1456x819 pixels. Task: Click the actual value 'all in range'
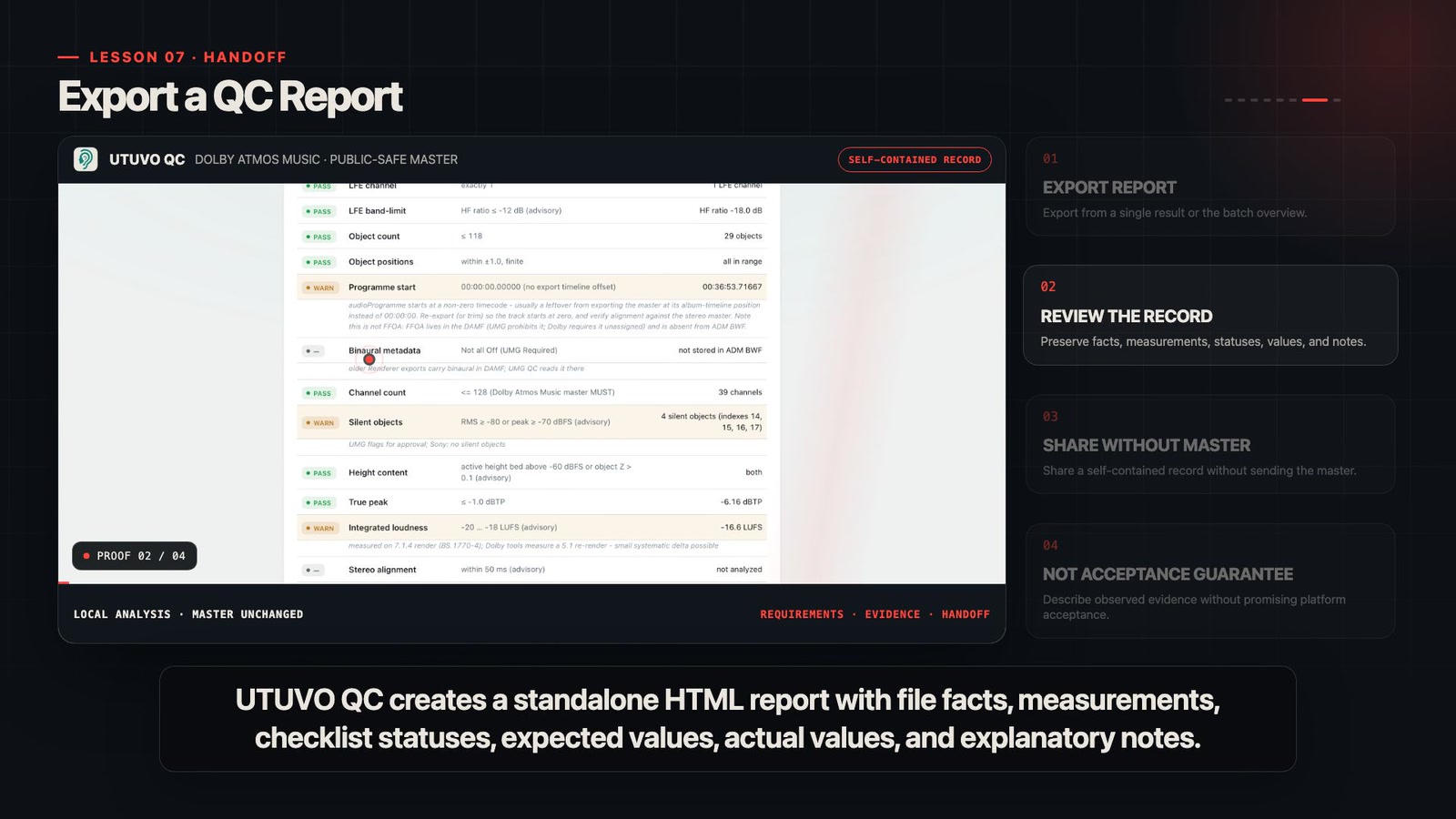pyautogui.click(x=743, y=262)
